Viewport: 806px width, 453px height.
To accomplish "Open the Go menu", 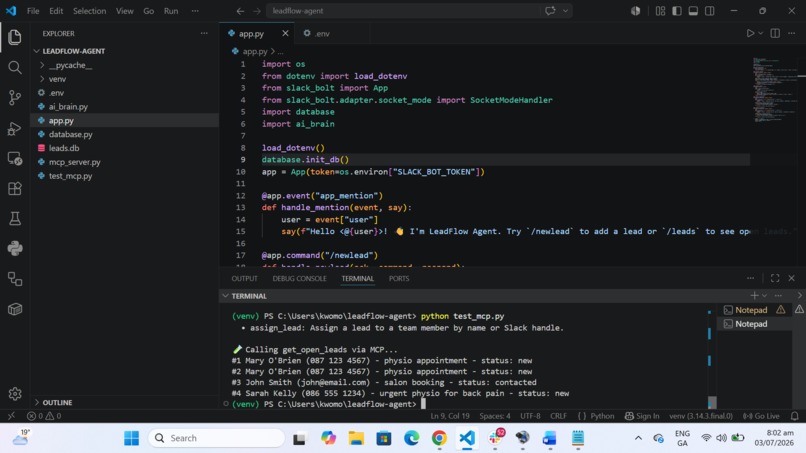I will (149, 11).
